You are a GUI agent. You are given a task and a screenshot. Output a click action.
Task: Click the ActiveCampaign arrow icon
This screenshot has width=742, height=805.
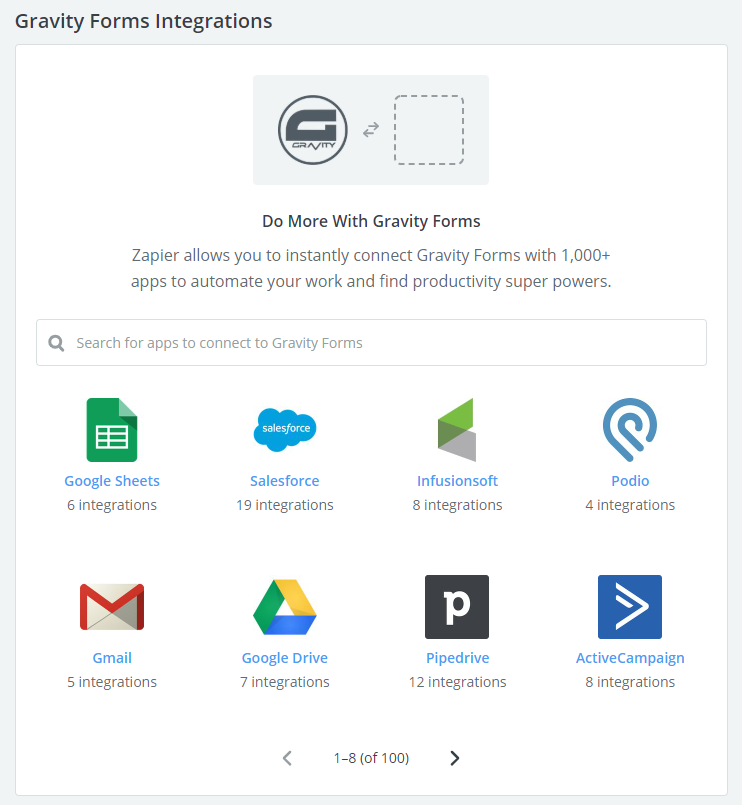tap(630, 607)
